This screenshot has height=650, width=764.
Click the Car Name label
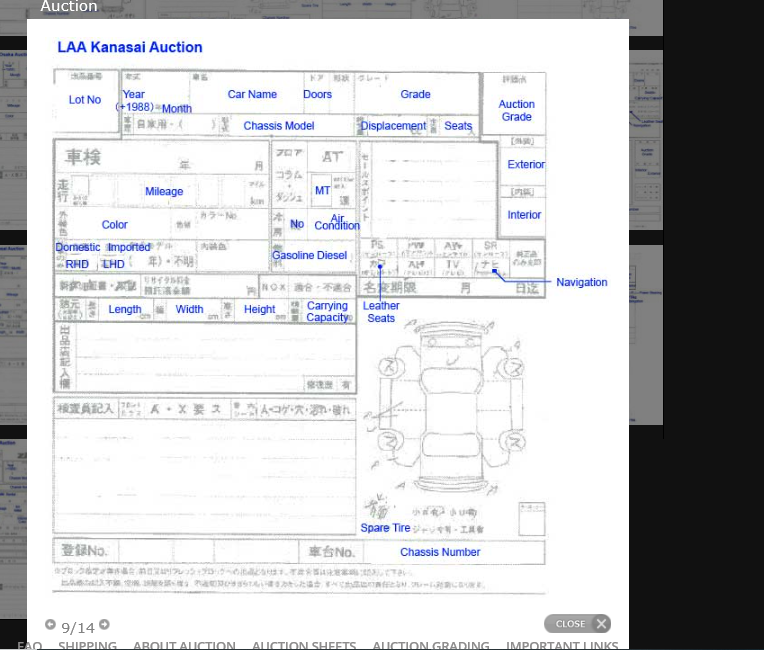coord(252,94)
